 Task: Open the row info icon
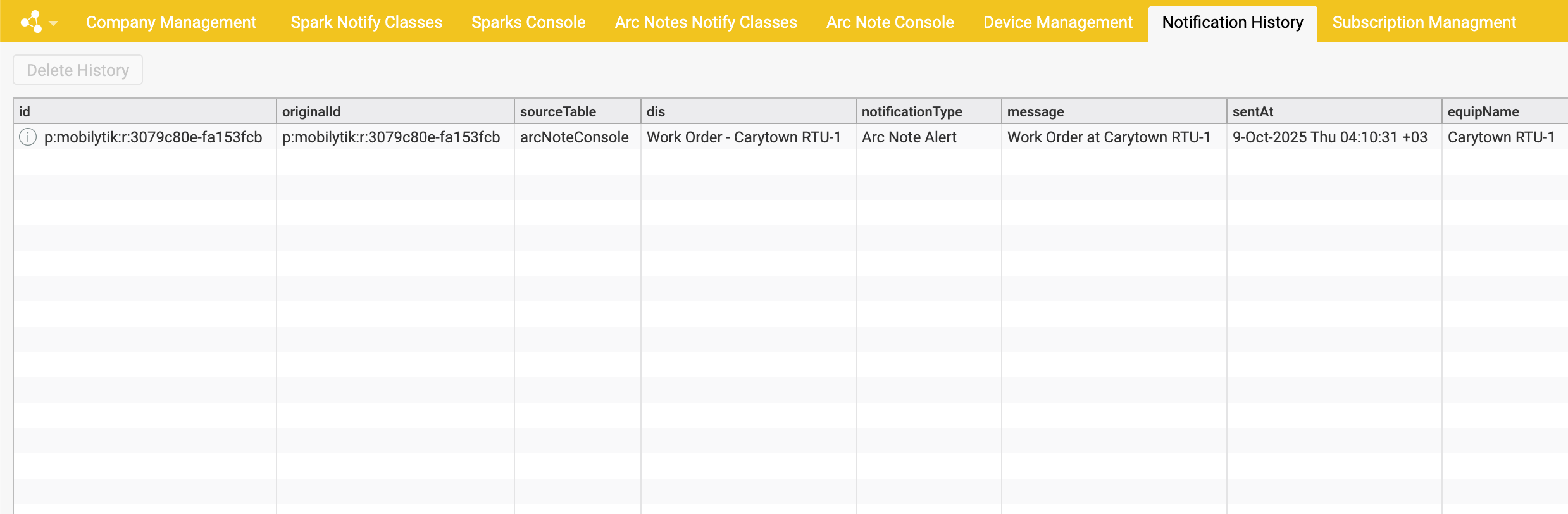[x=28, y=137]
